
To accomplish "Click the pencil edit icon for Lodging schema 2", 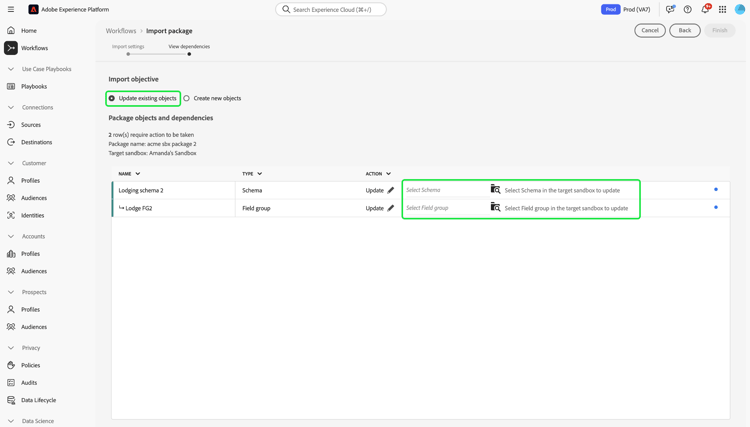I will [x=391, y=190].
